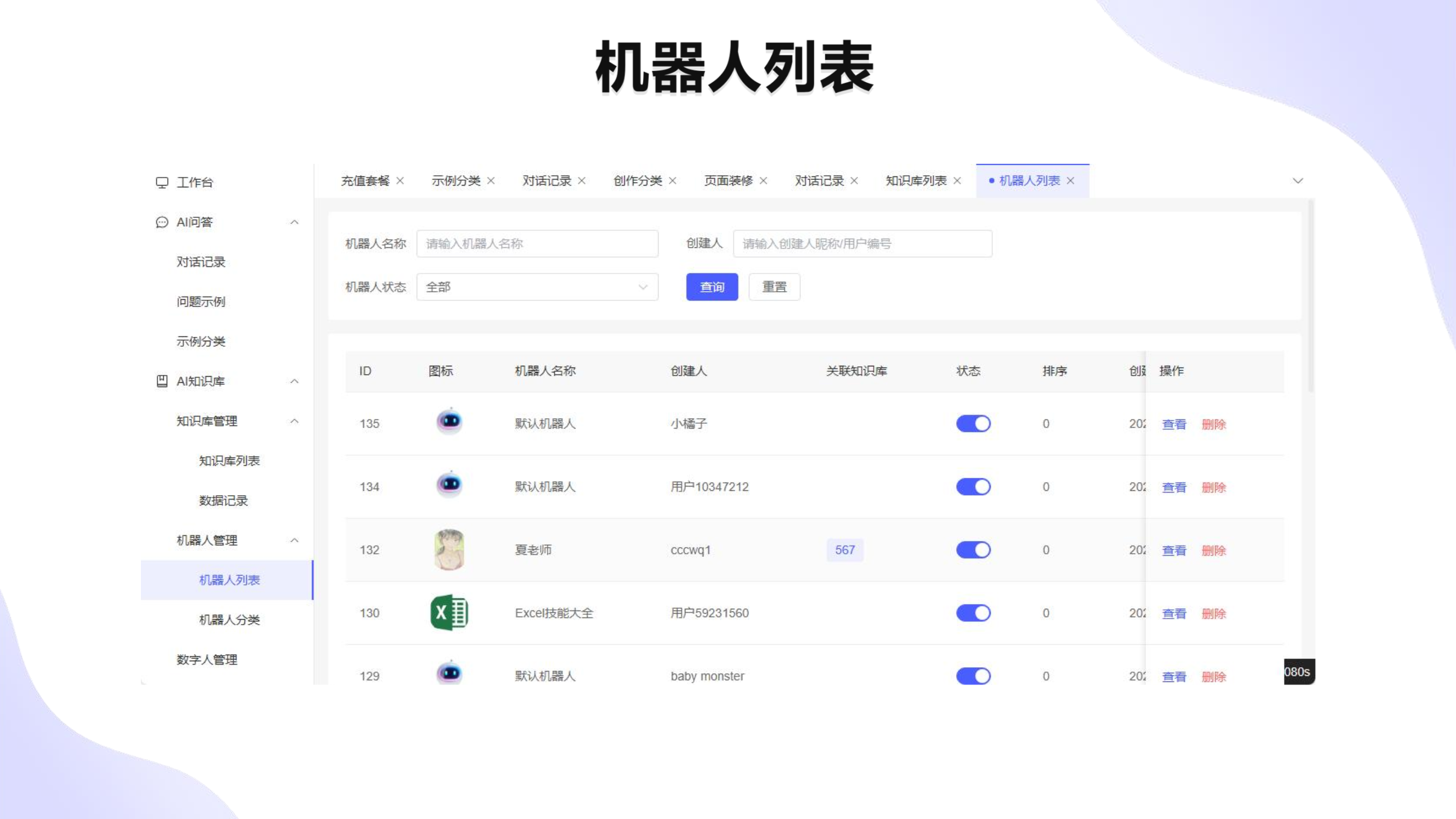Click the 机器人名称 input field
1456x819 pixels.
pos(537,244)
